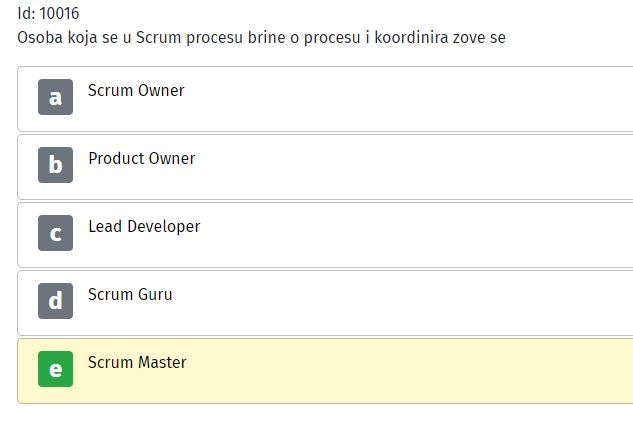Screen dimensions: 633x431
Task: Select the gray letter badge "b"
Action: click(55, 165)
